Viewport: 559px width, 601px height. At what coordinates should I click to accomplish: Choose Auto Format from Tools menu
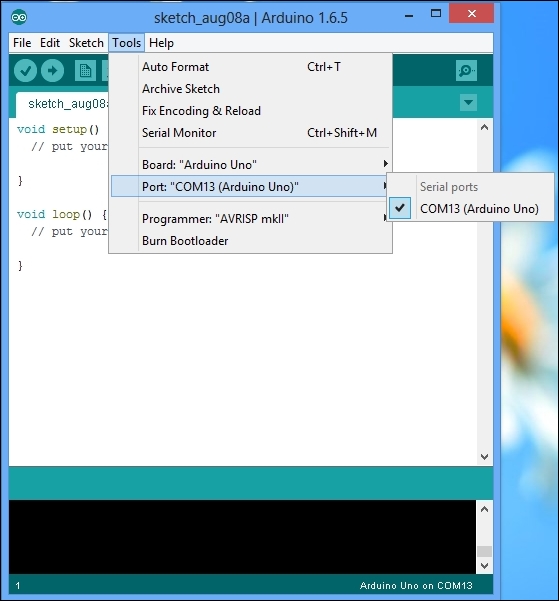pyautogui.click(x=250, y=67)
